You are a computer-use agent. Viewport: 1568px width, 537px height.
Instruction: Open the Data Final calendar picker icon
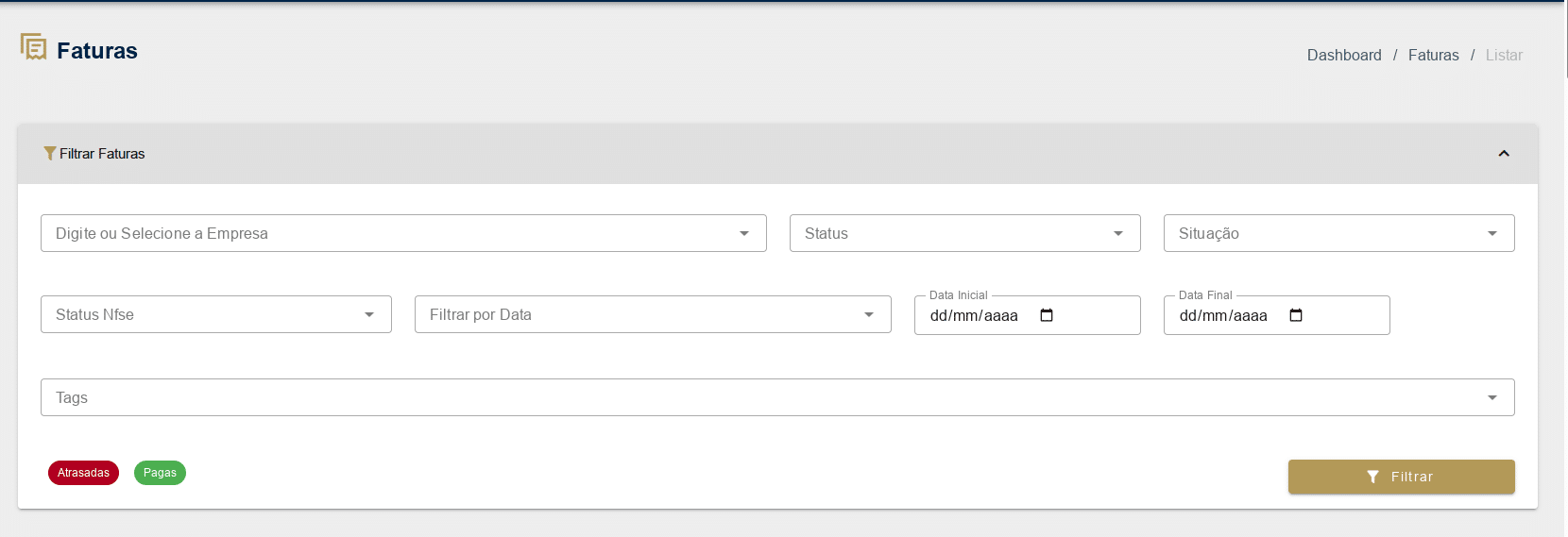pyautogui.click(x=1295, y=315)
